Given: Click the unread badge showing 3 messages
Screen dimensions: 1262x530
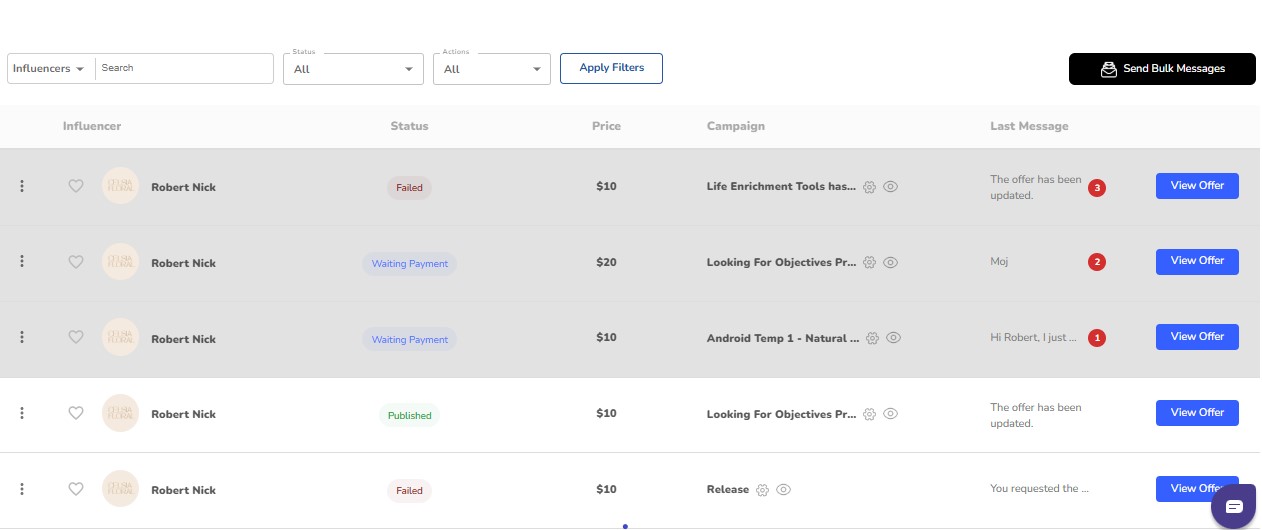Looking at the screenshot, I should point(1097,187).
